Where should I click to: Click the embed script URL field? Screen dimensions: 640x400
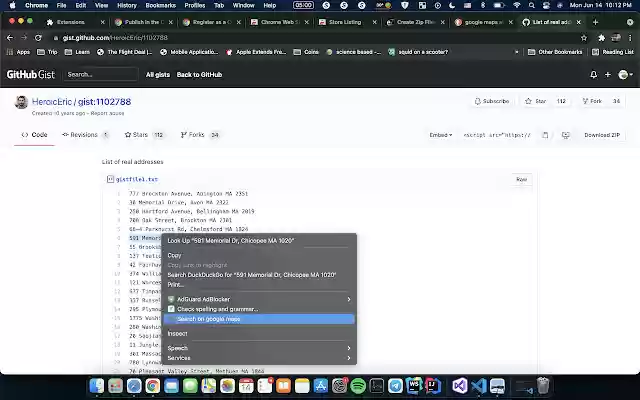[x=497, y=135]
